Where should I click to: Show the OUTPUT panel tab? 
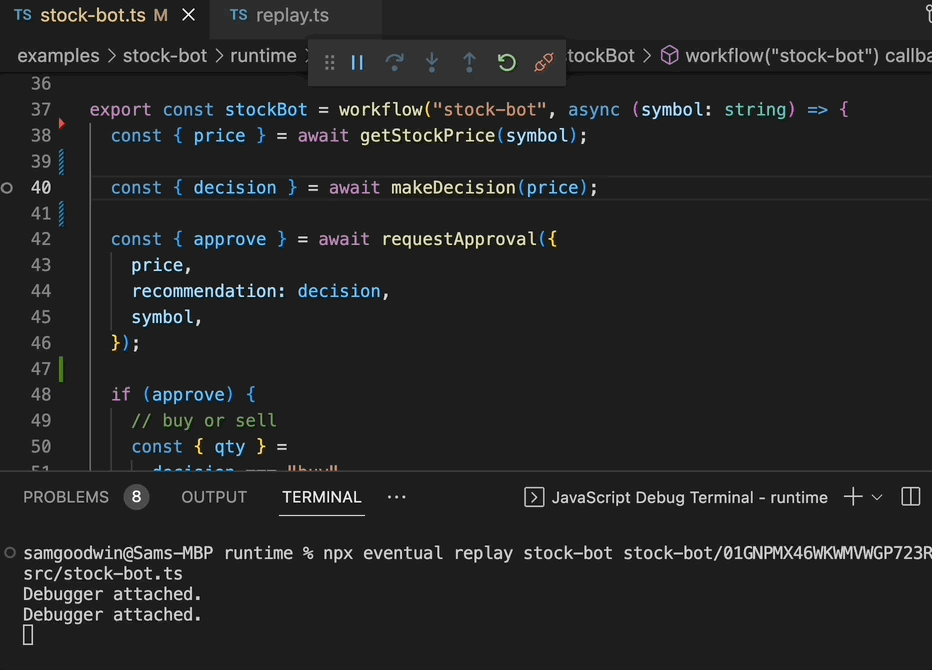coord(214,497)
